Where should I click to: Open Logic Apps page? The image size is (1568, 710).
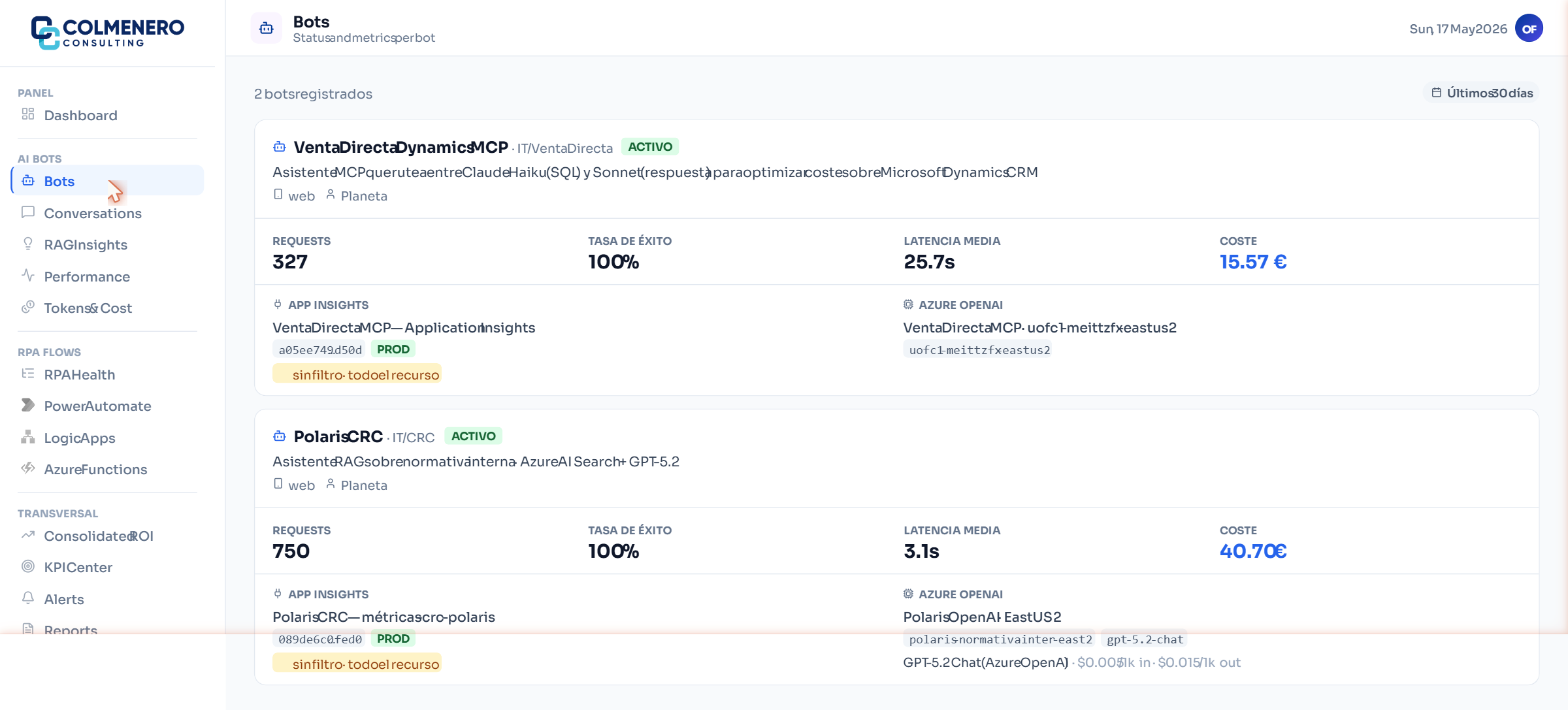(107, 438)
